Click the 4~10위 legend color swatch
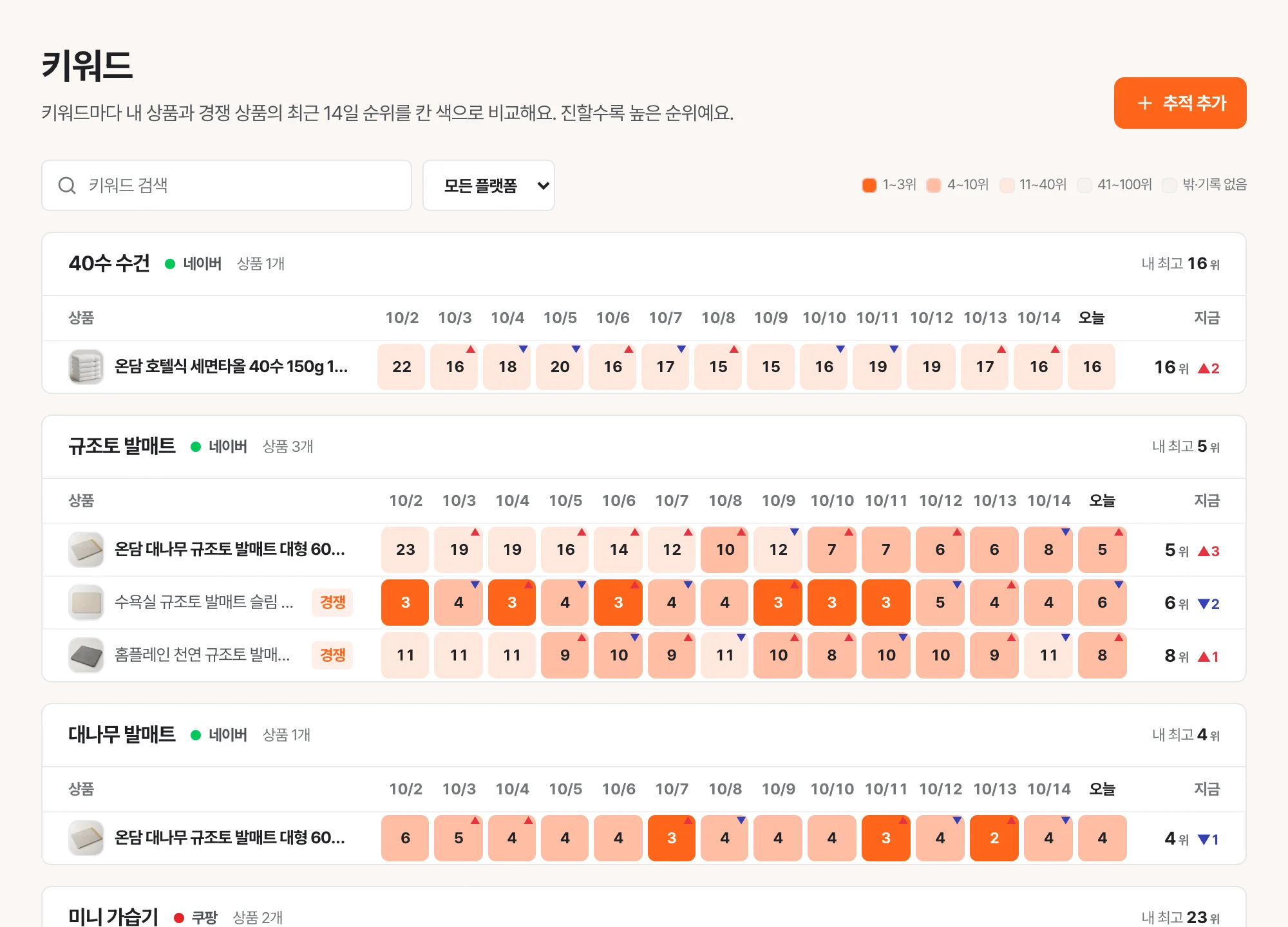This screenshot has height=927, width=1288. tap(934, 185)
